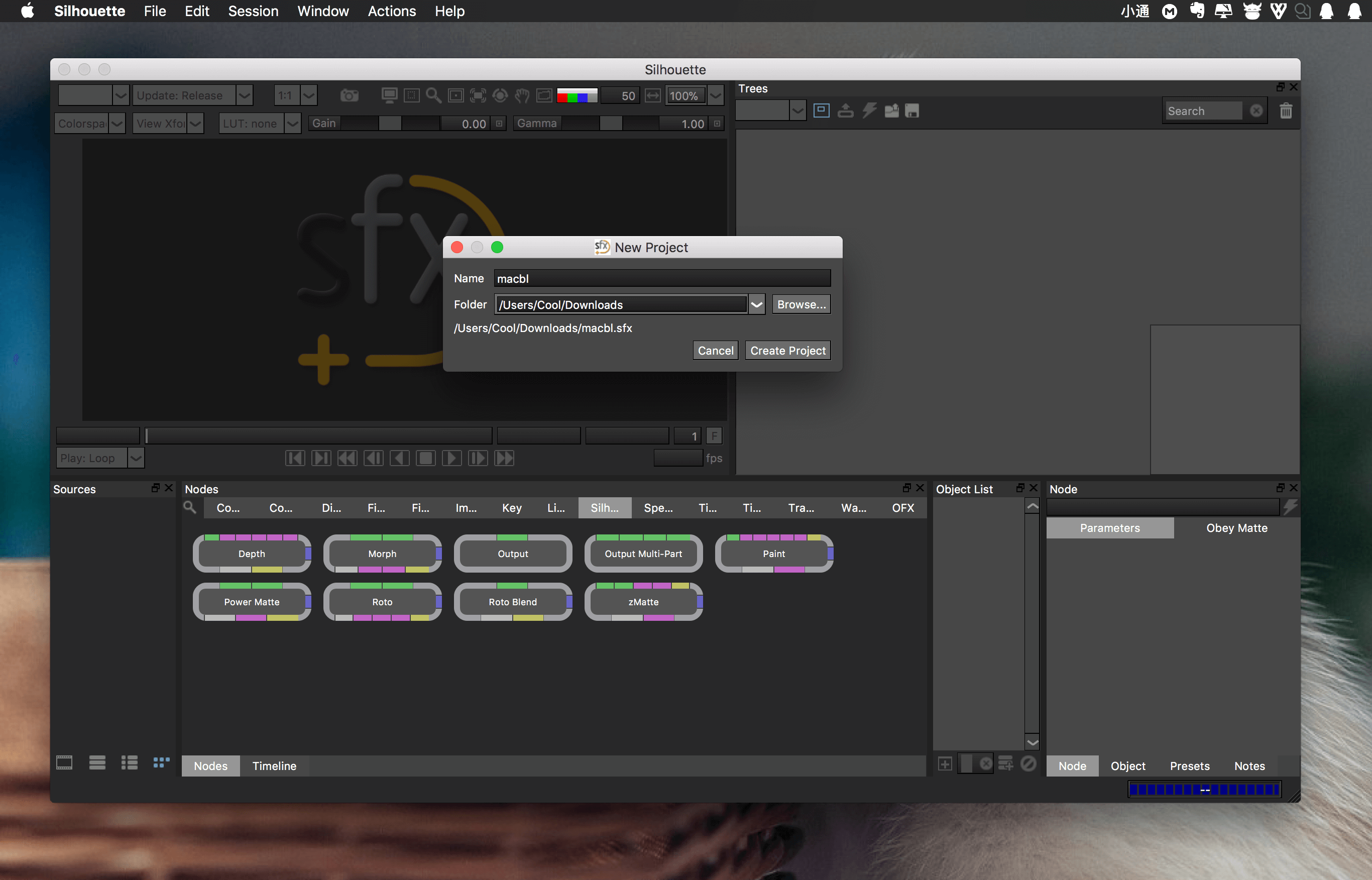Click the project Name input field
The width and height of the screenshot is (1372, 880).
coord(663,278)
